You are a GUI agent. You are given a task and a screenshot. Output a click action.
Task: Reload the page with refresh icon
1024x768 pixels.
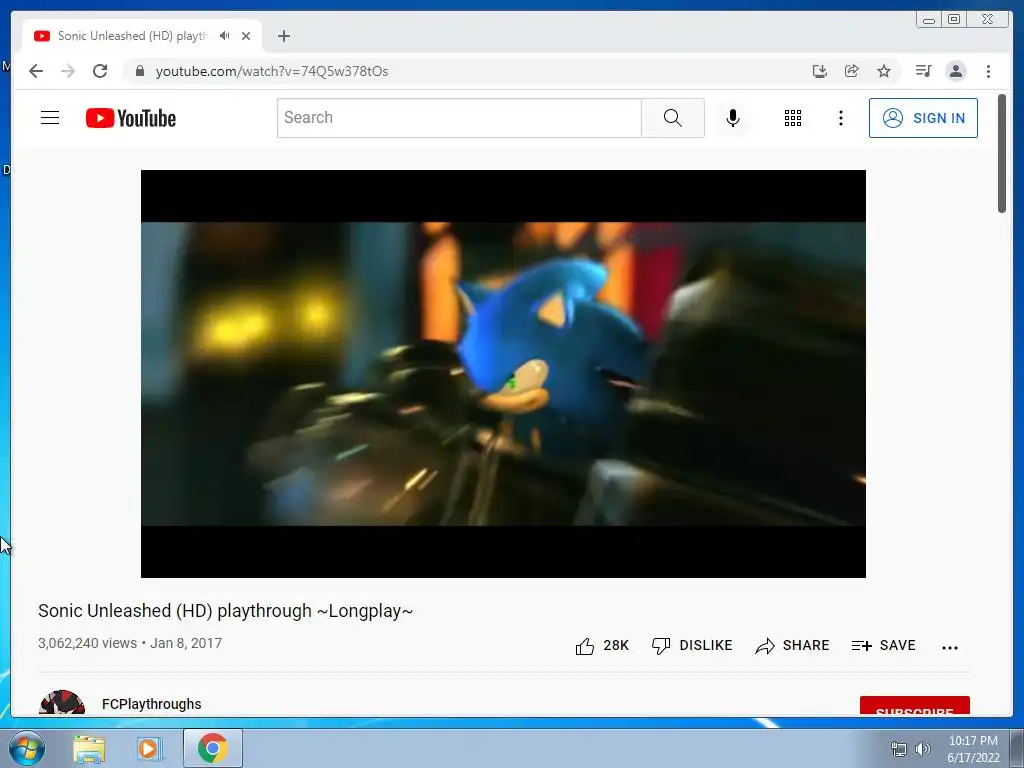pyautogui.click(x=100, y=71)
